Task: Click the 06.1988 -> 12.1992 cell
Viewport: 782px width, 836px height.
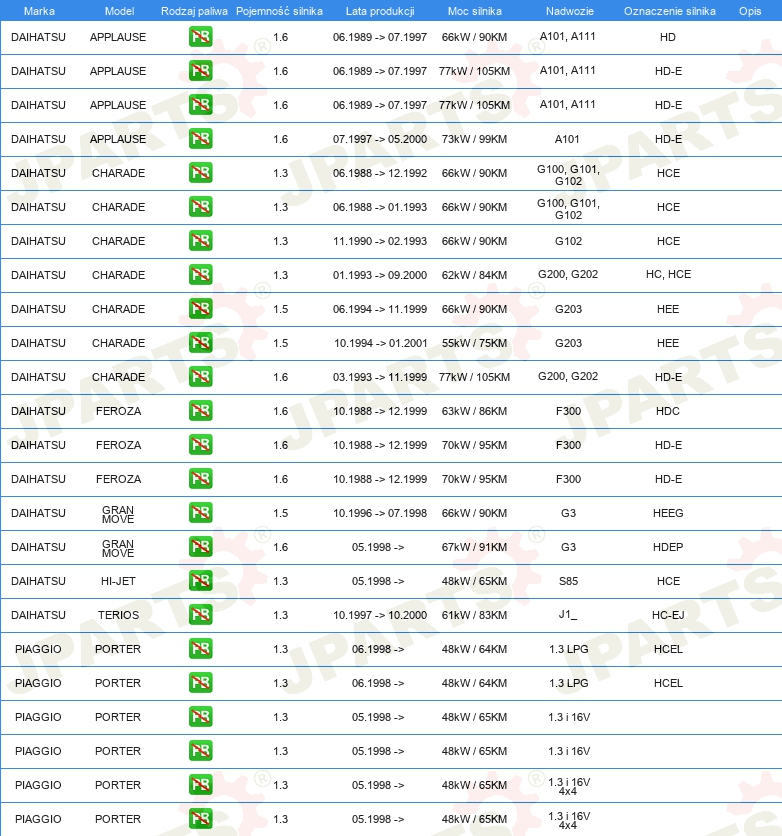Action: [380, 173]
